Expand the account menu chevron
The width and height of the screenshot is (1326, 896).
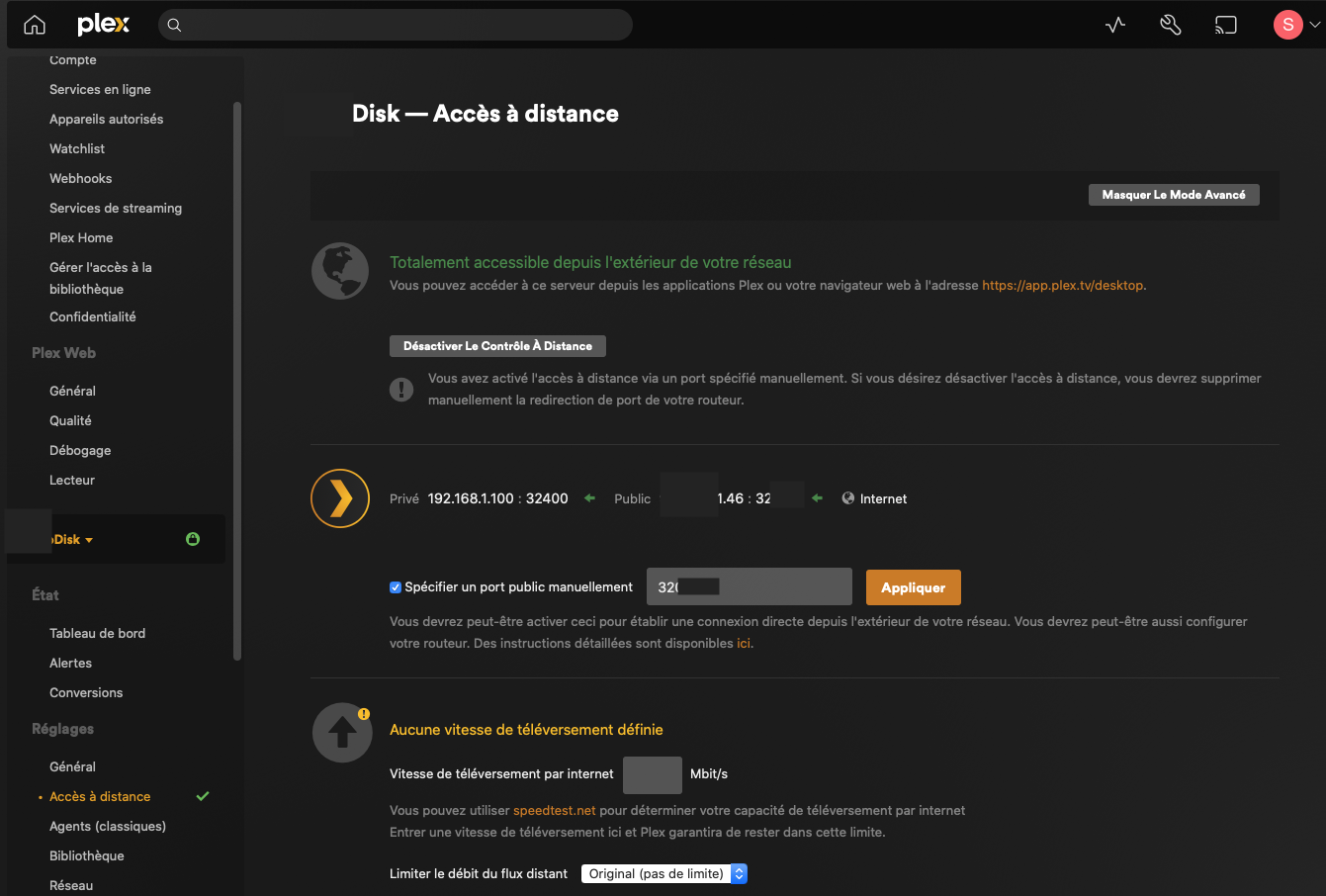click(1313, 26)
